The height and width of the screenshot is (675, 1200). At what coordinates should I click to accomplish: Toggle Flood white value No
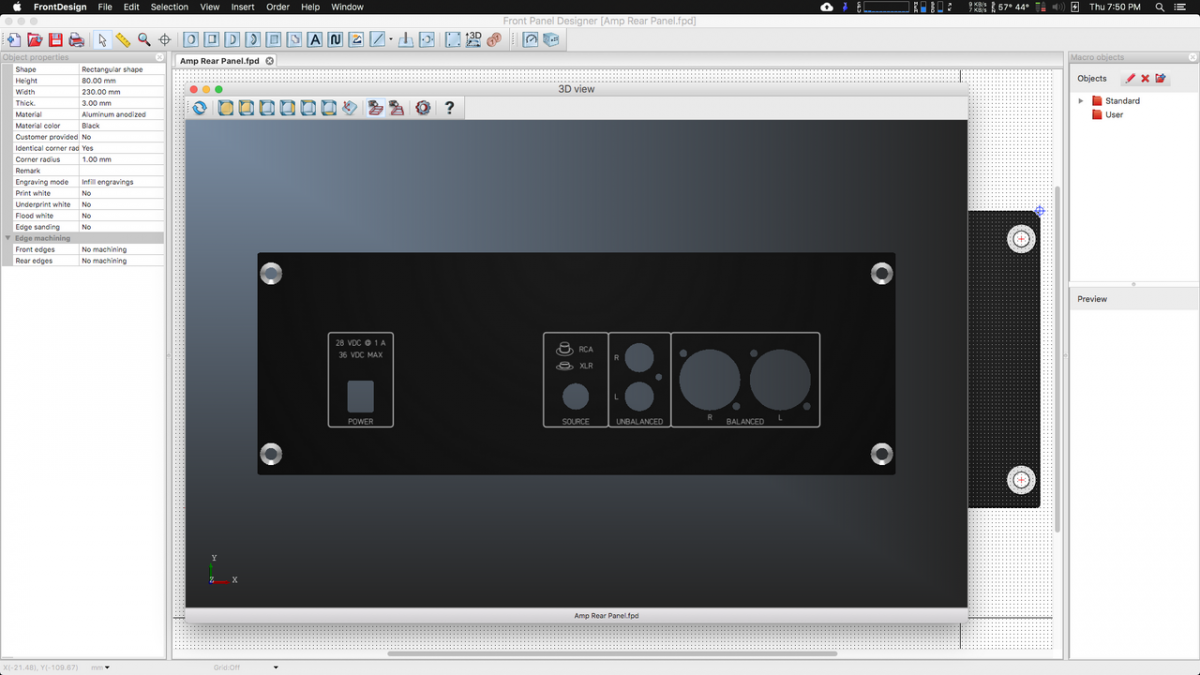tap(122, 216)
